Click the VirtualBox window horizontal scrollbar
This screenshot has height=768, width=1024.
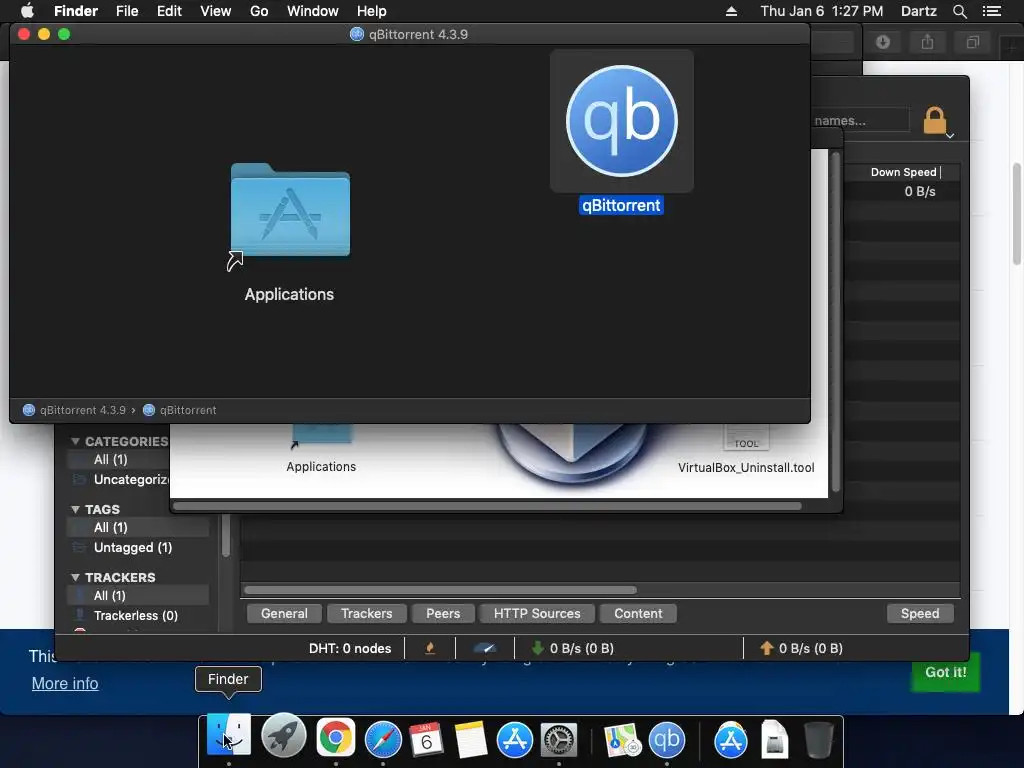coord(487,506)
